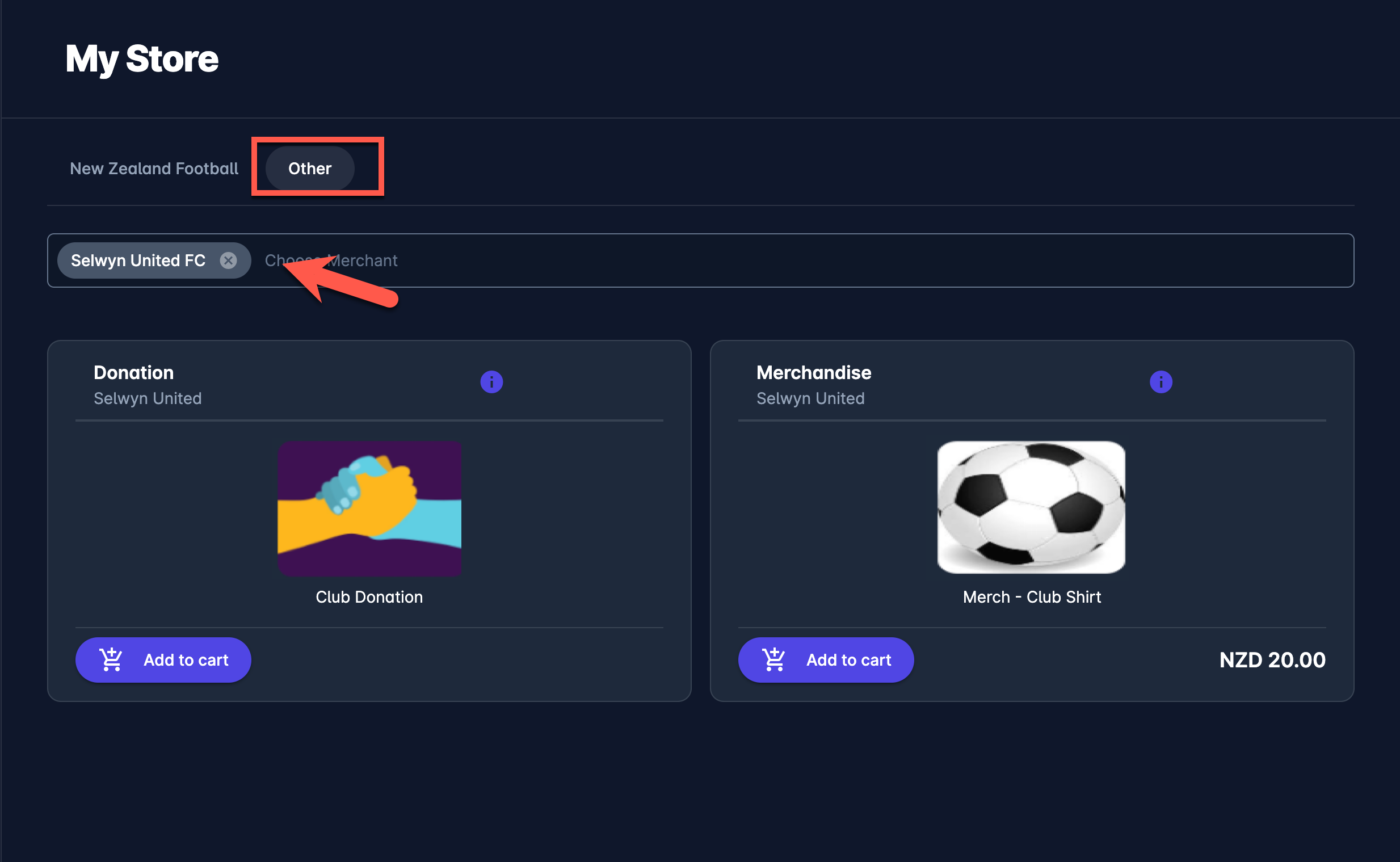Click the My Store page title
The height and width of the screenshot is (862, 1400).
[x=142, y=58]
